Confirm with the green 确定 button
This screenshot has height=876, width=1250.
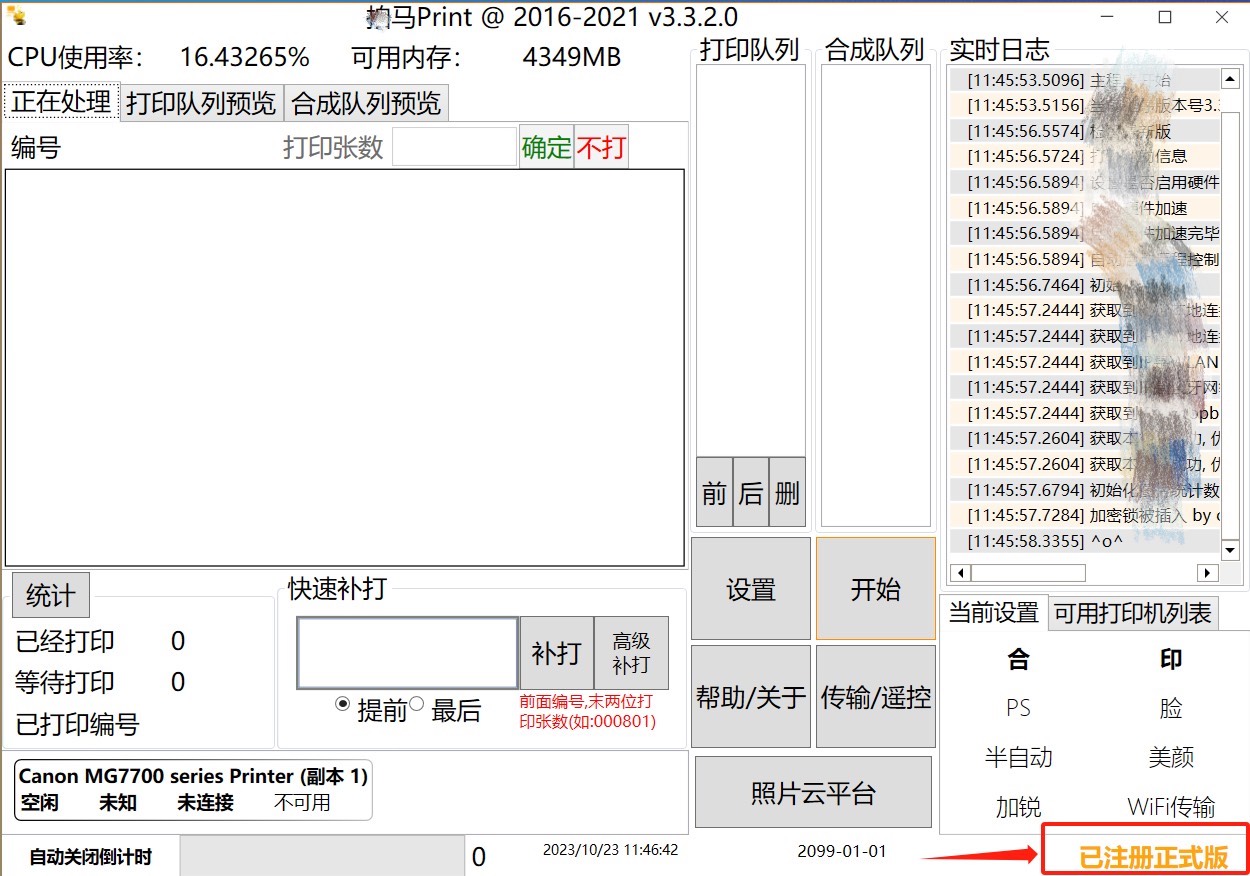[x=546, y=148]
